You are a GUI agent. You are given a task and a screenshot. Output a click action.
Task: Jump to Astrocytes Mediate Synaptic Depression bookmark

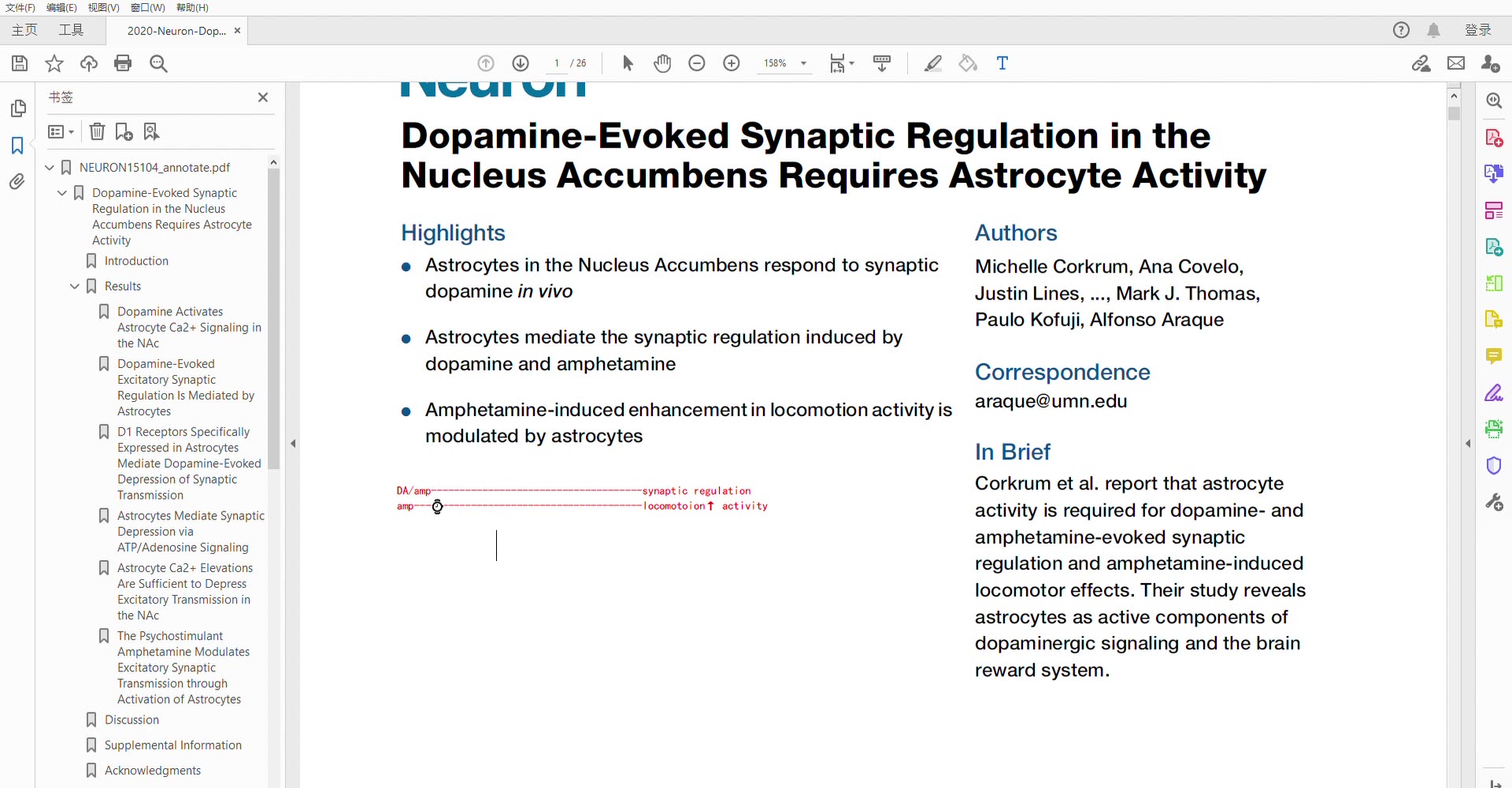[191, 531]
